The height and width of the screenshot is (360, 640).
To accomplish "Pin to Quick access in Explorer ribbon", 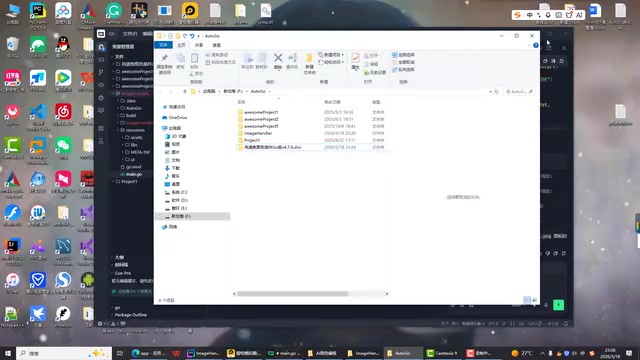I will pos(164,63).
